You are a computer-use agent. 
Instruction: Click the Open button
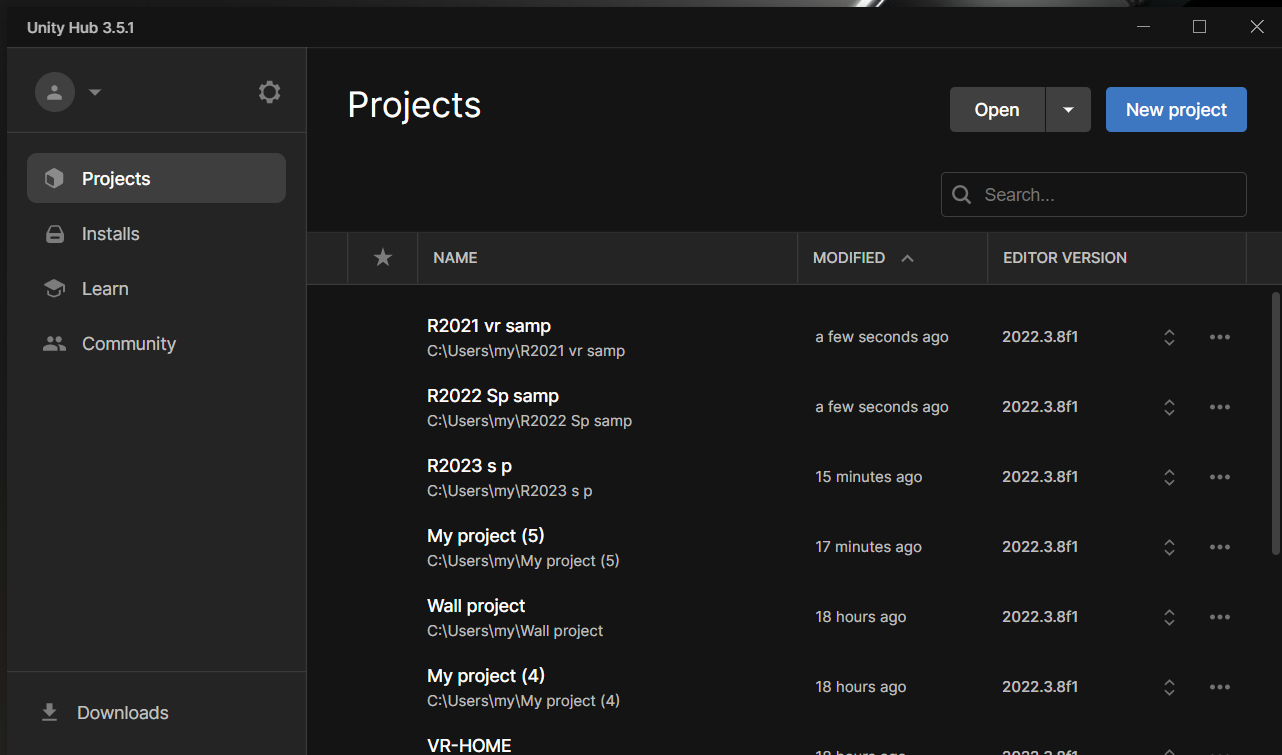tap(997, 110)
